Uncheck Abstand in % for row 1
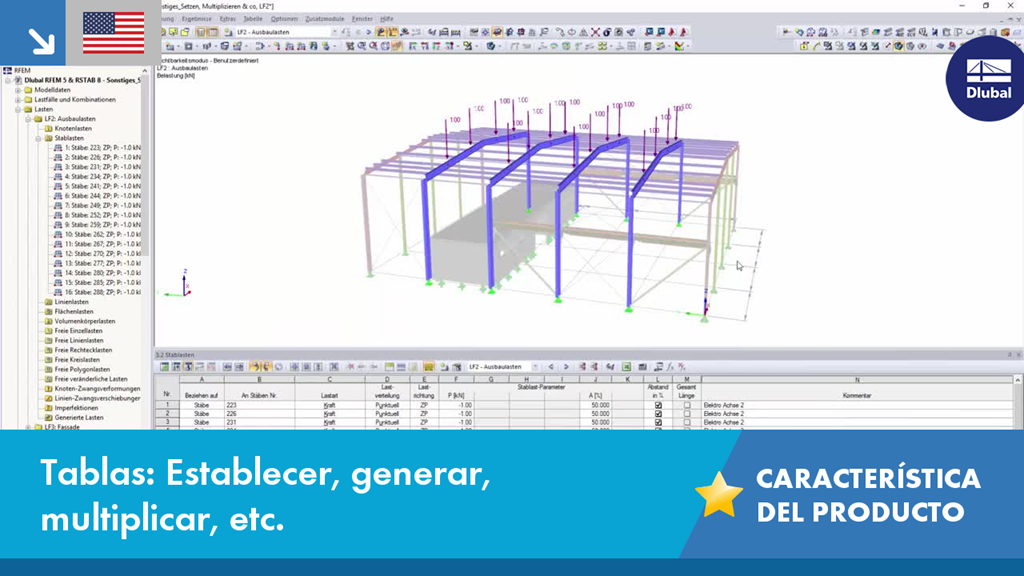Viewport: 1024px width, 576px height. click(x=658, y=406)
